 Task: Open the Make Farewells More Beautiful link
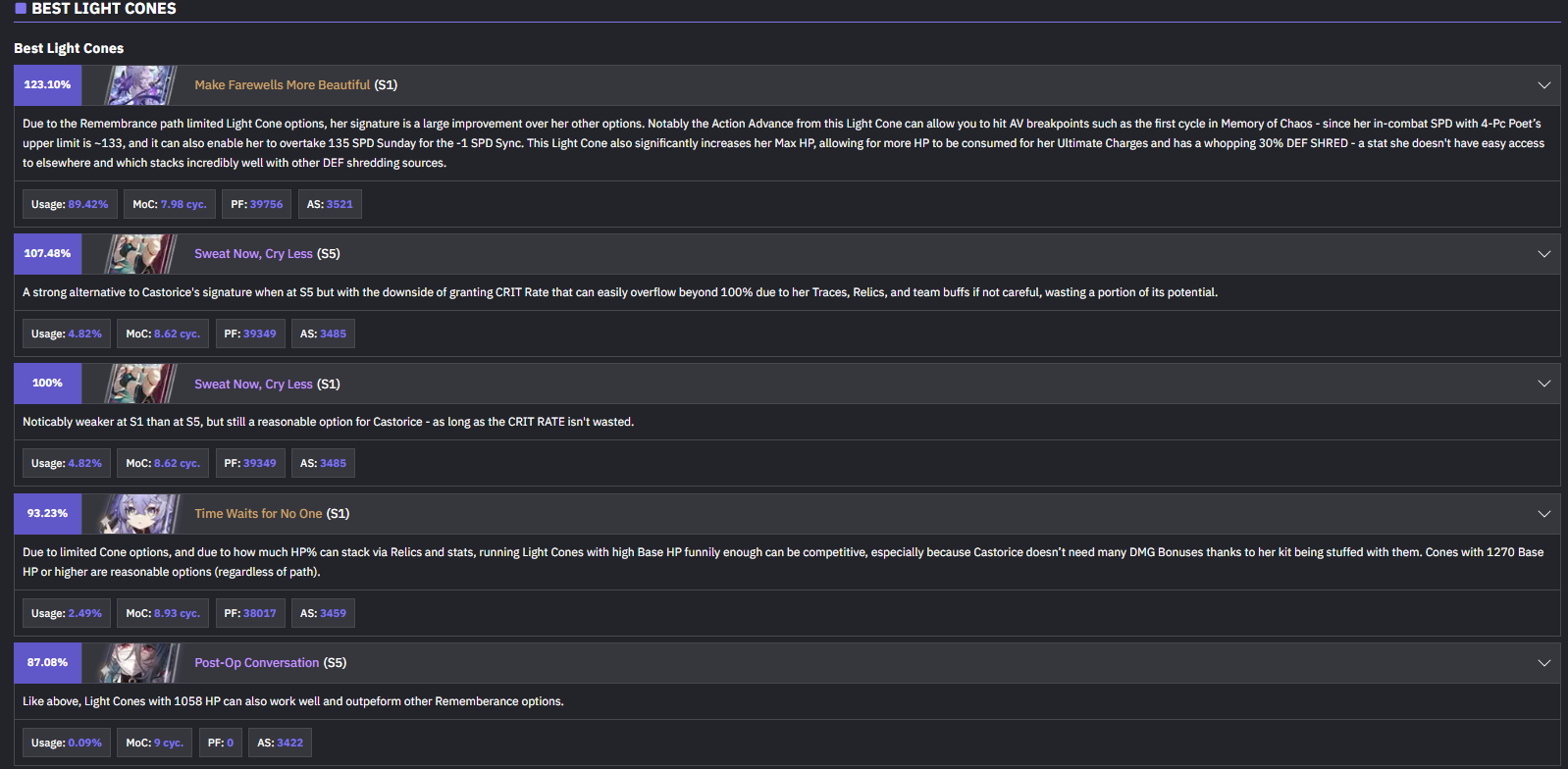(283, 85)
